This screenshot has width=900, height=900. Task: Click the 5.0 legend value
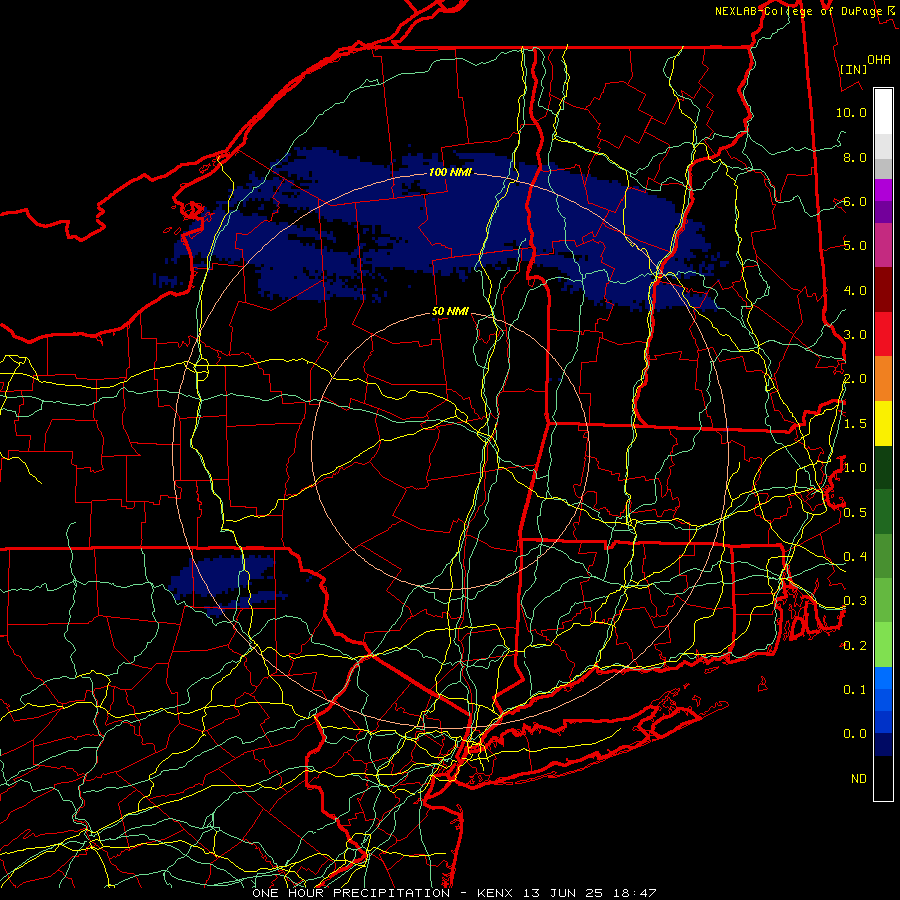pyautogui.click(x=855, y=246)
